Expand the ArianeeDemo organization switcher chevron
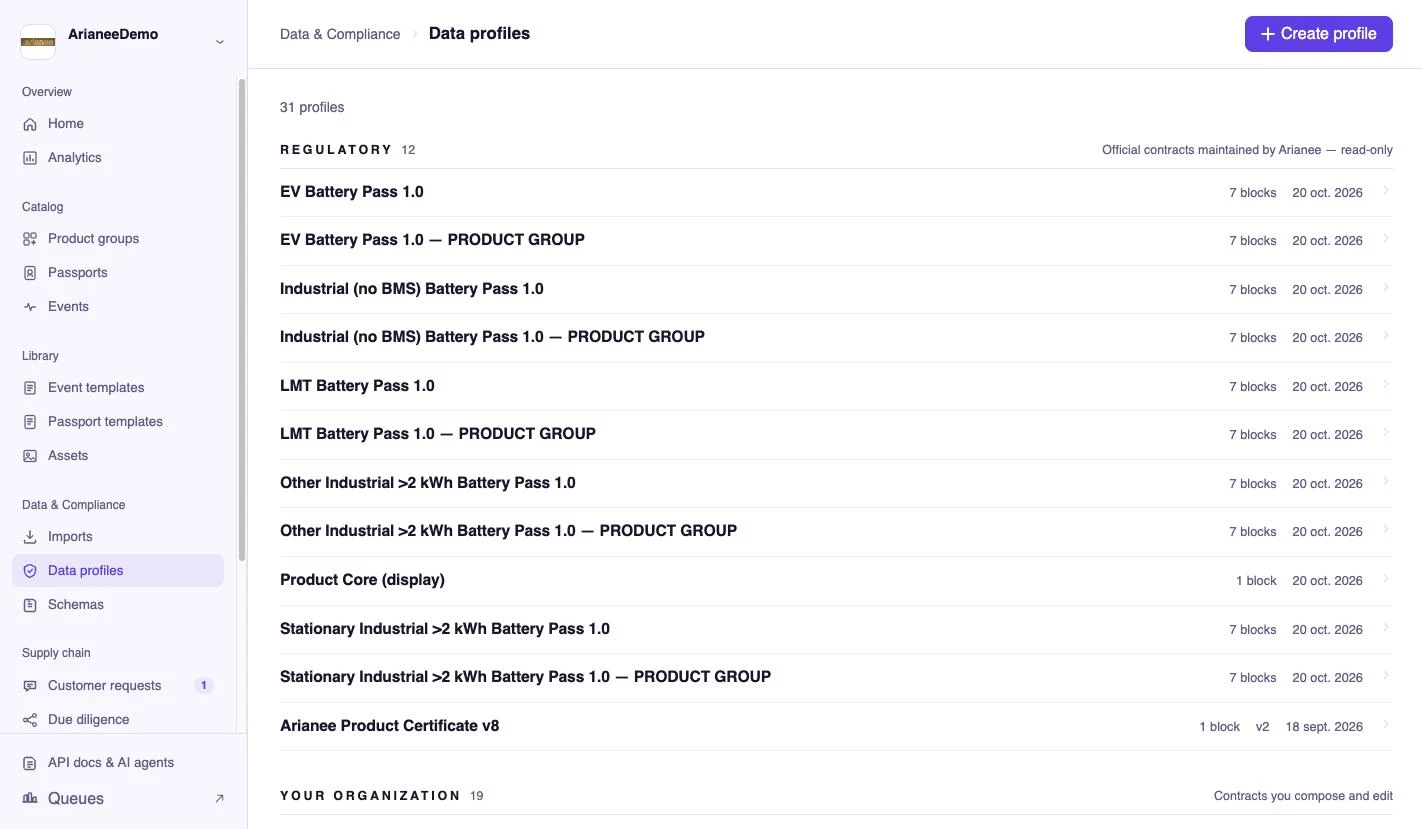The width and height of the screenshot is (1423, 829). tap(220, 42)
